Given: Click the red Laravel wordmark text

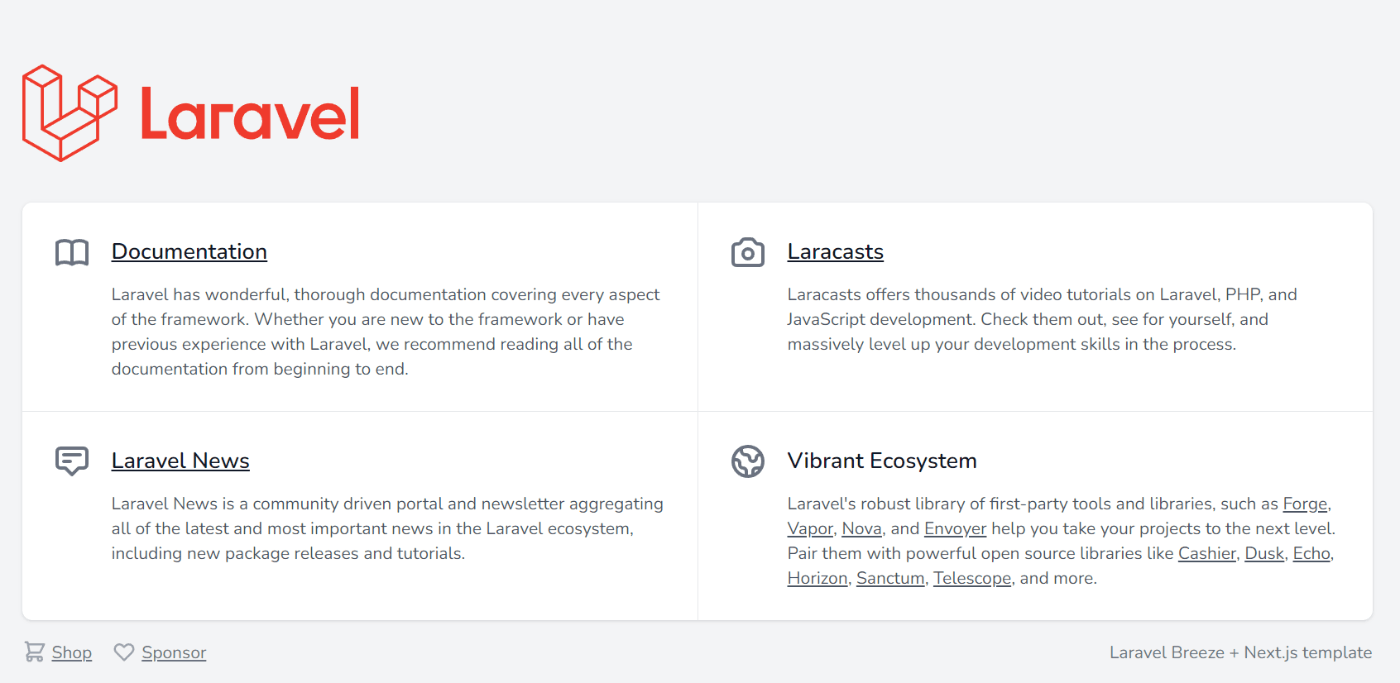Looking at the screenshot, I should (x=249, y=113).
